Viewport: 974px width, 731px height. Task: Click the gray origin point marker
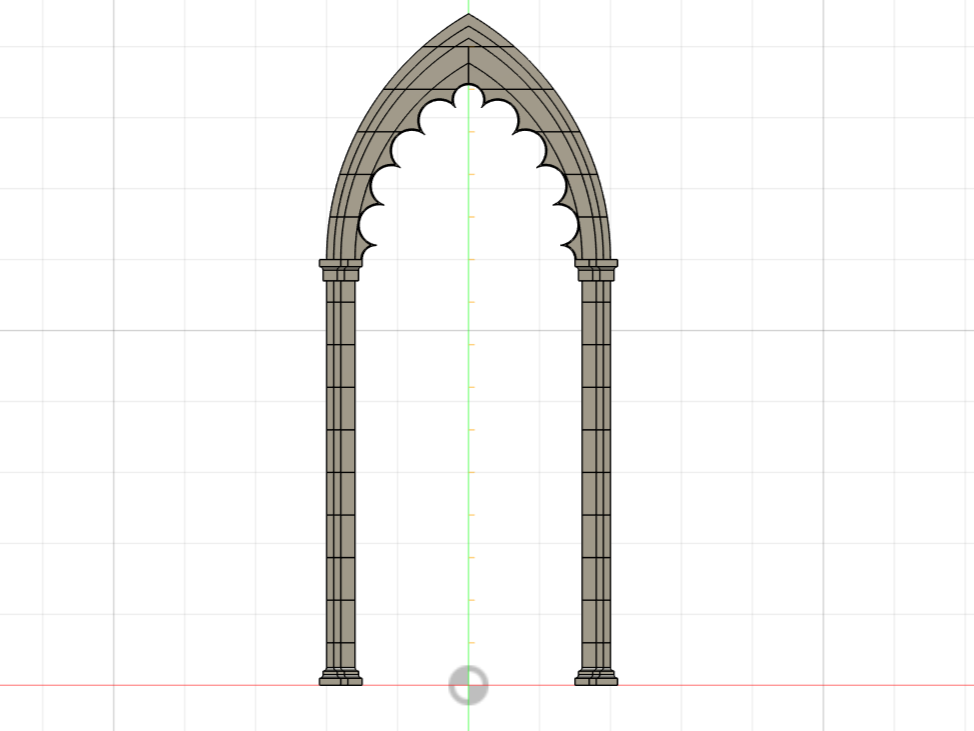[468, 685]
